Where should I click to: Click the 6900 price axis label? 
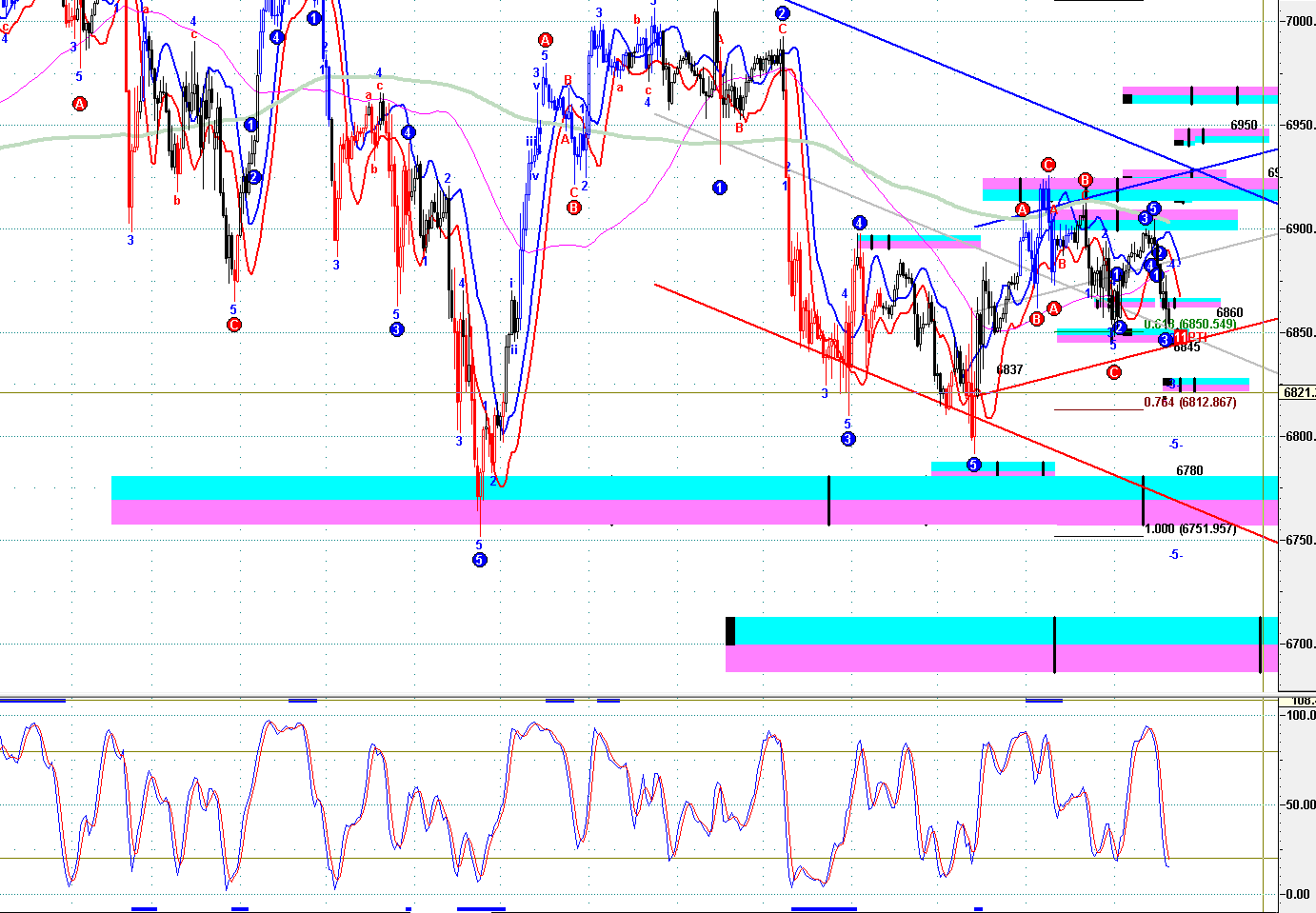coord(1299,228)
